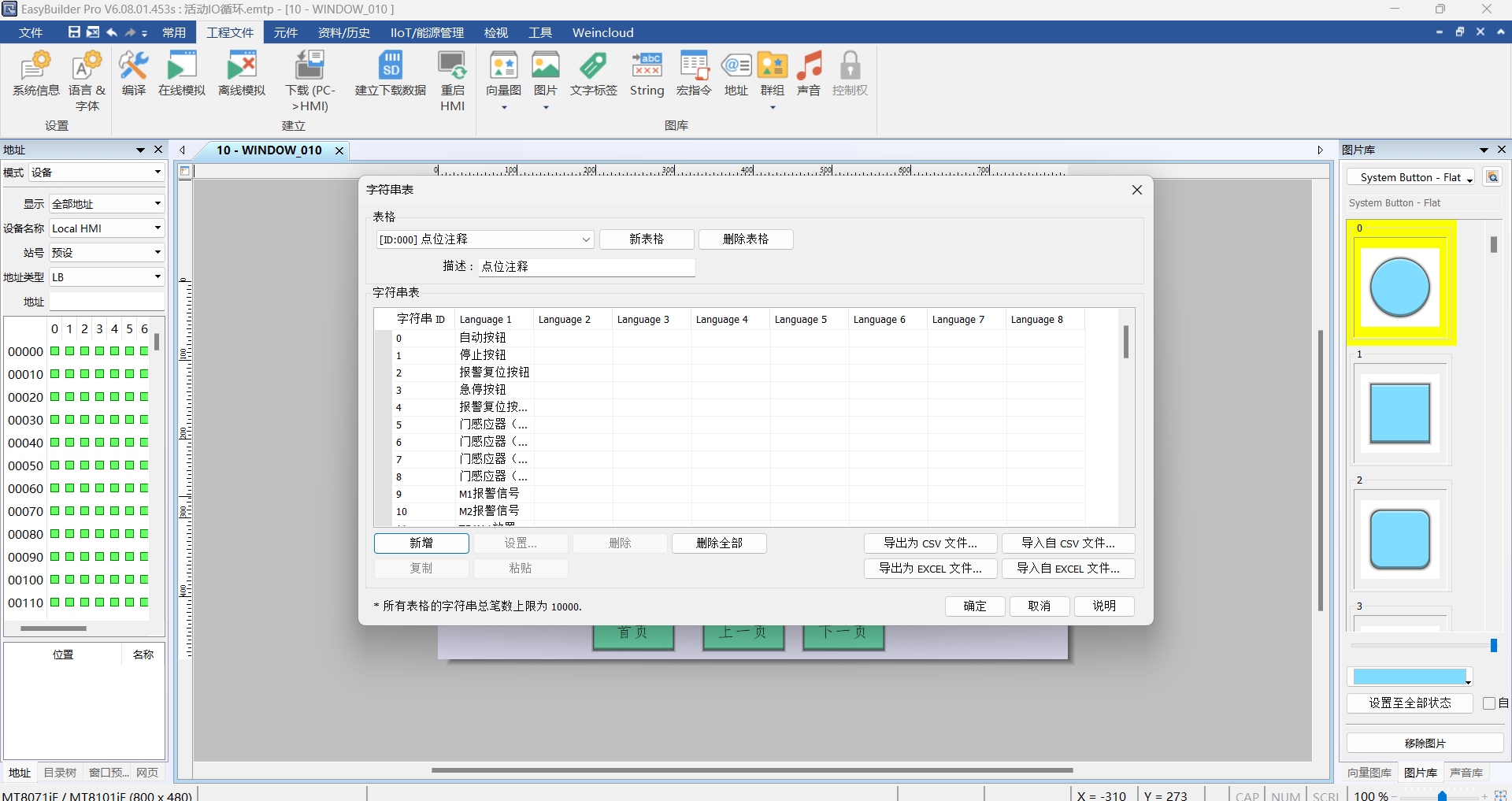Screen dimensions: 1512x801
Task: Click the 控制权 control lock icon
Action: click(850, 74)
